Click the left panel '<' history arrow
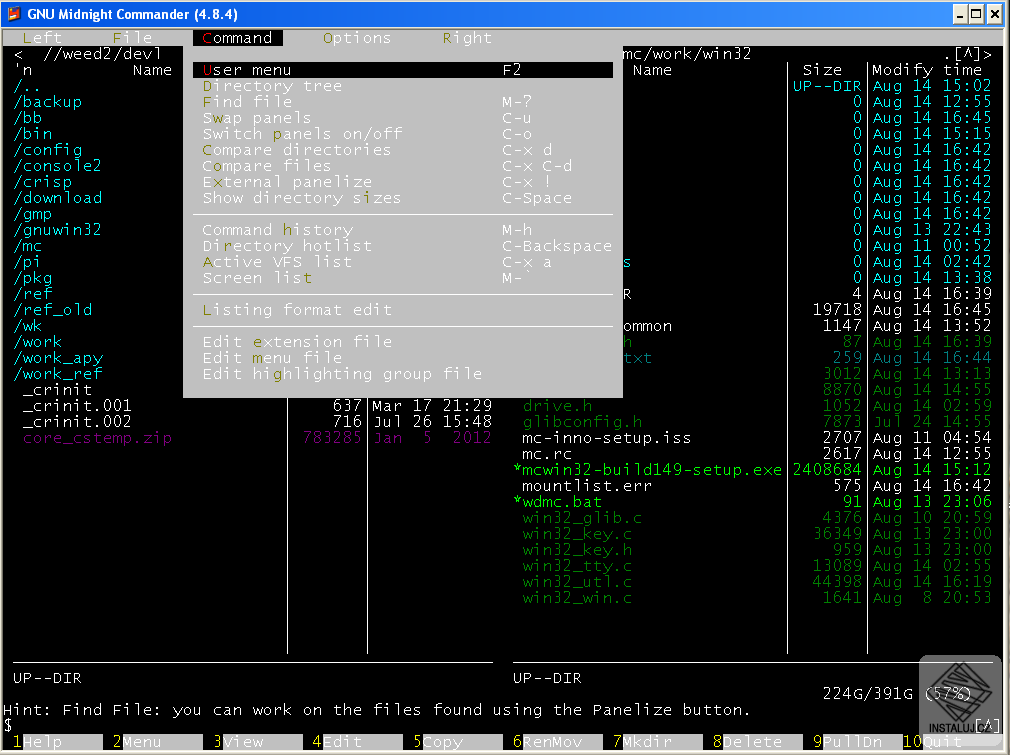 (x=19, y=54)
